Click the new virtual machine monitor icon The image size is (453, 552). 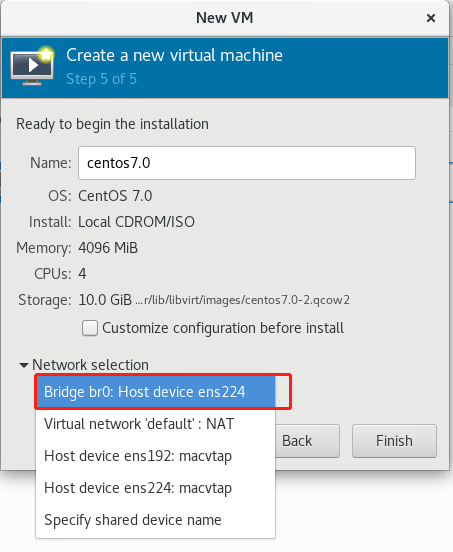coord(32,66)
